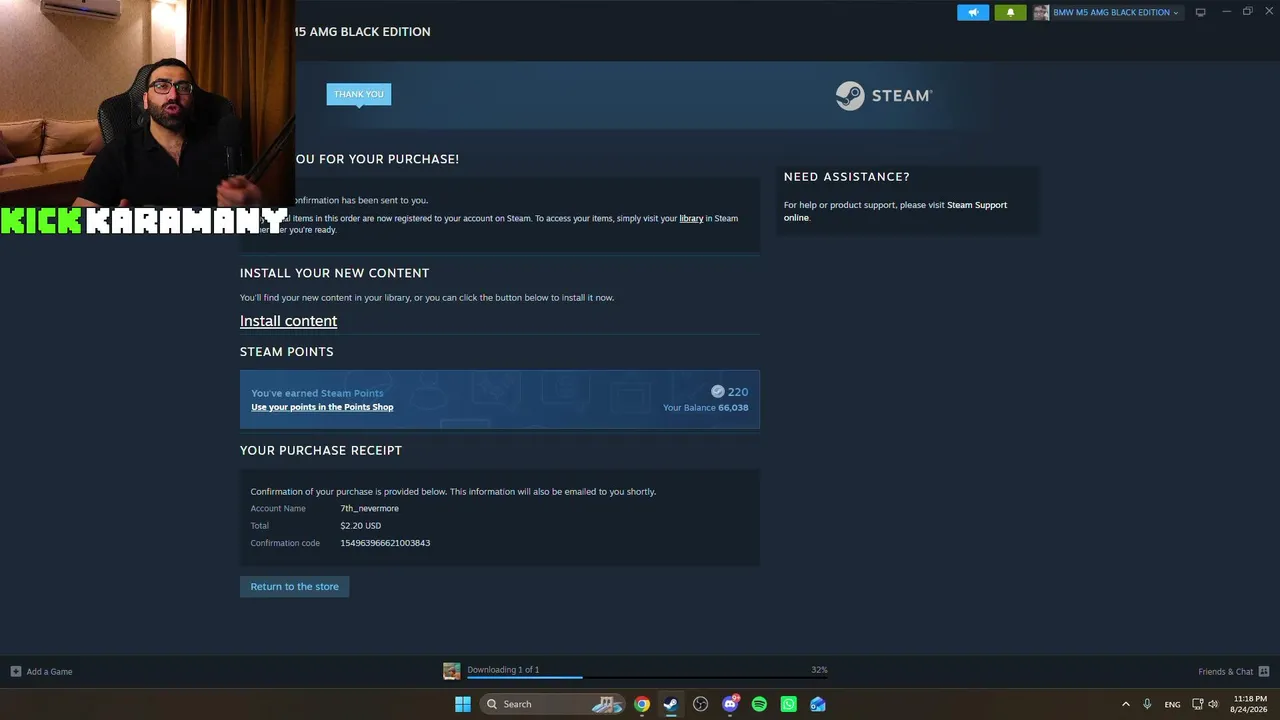Click the Install content link
Viewport: 1280px width, 720px height.
(288, 321)
